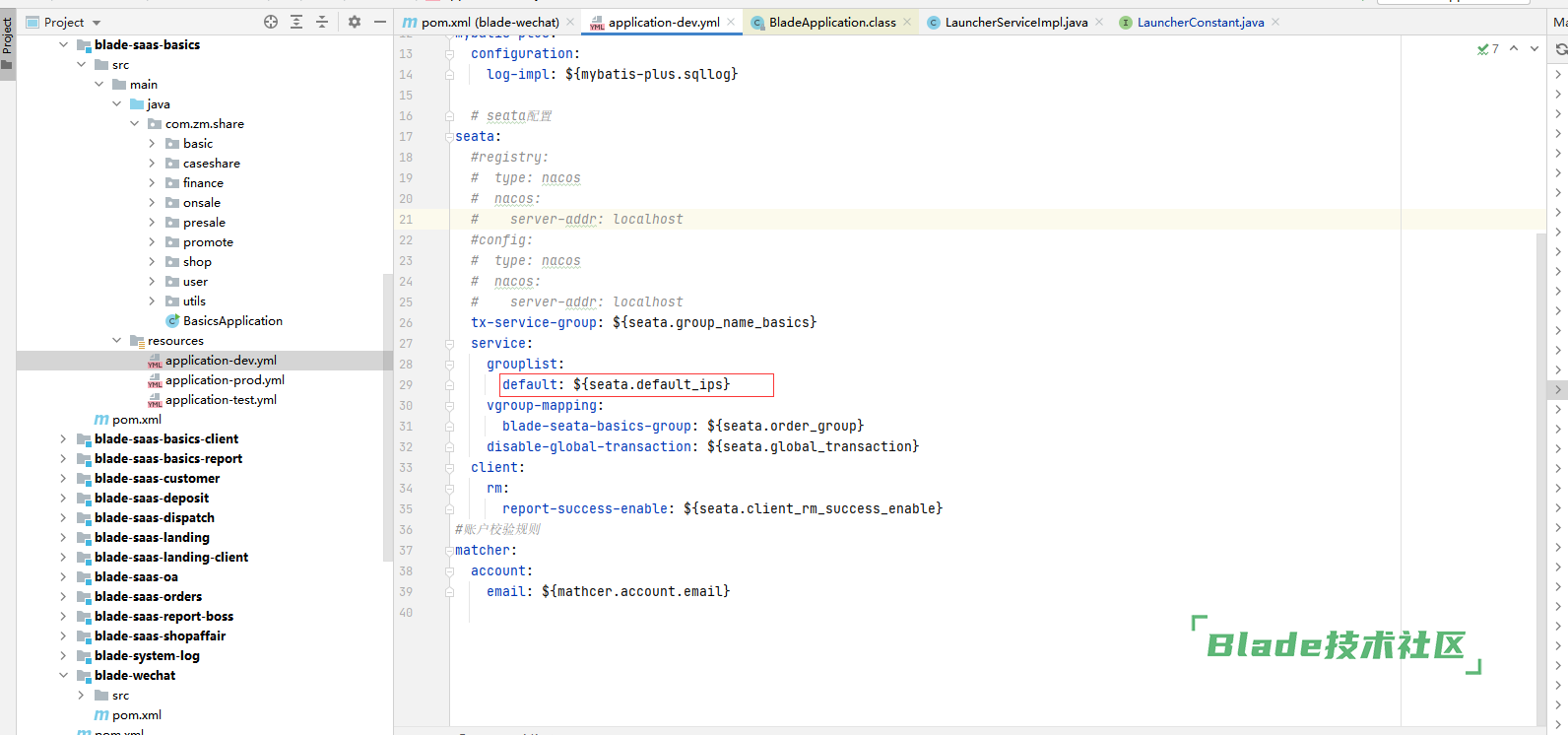Go to next highlighted error arrow
The image size is (1568, 735).
pos(1534,48)
